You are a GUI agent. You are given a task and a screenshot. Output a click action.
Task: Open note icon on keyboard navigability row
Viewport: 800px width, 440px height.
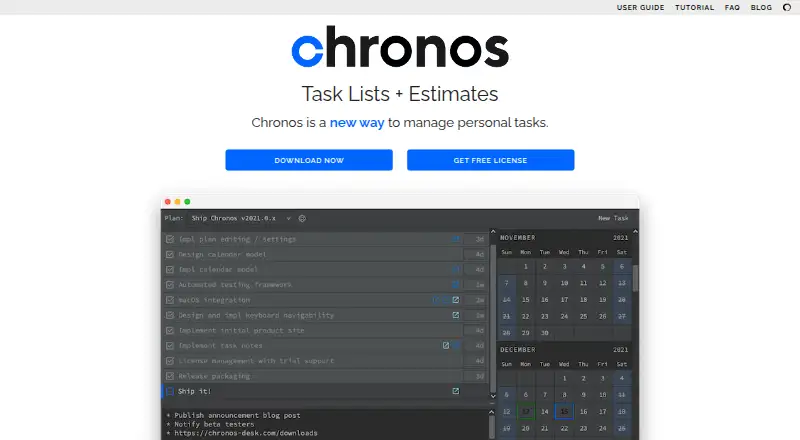pyautogui.click(x=456, y=315)
